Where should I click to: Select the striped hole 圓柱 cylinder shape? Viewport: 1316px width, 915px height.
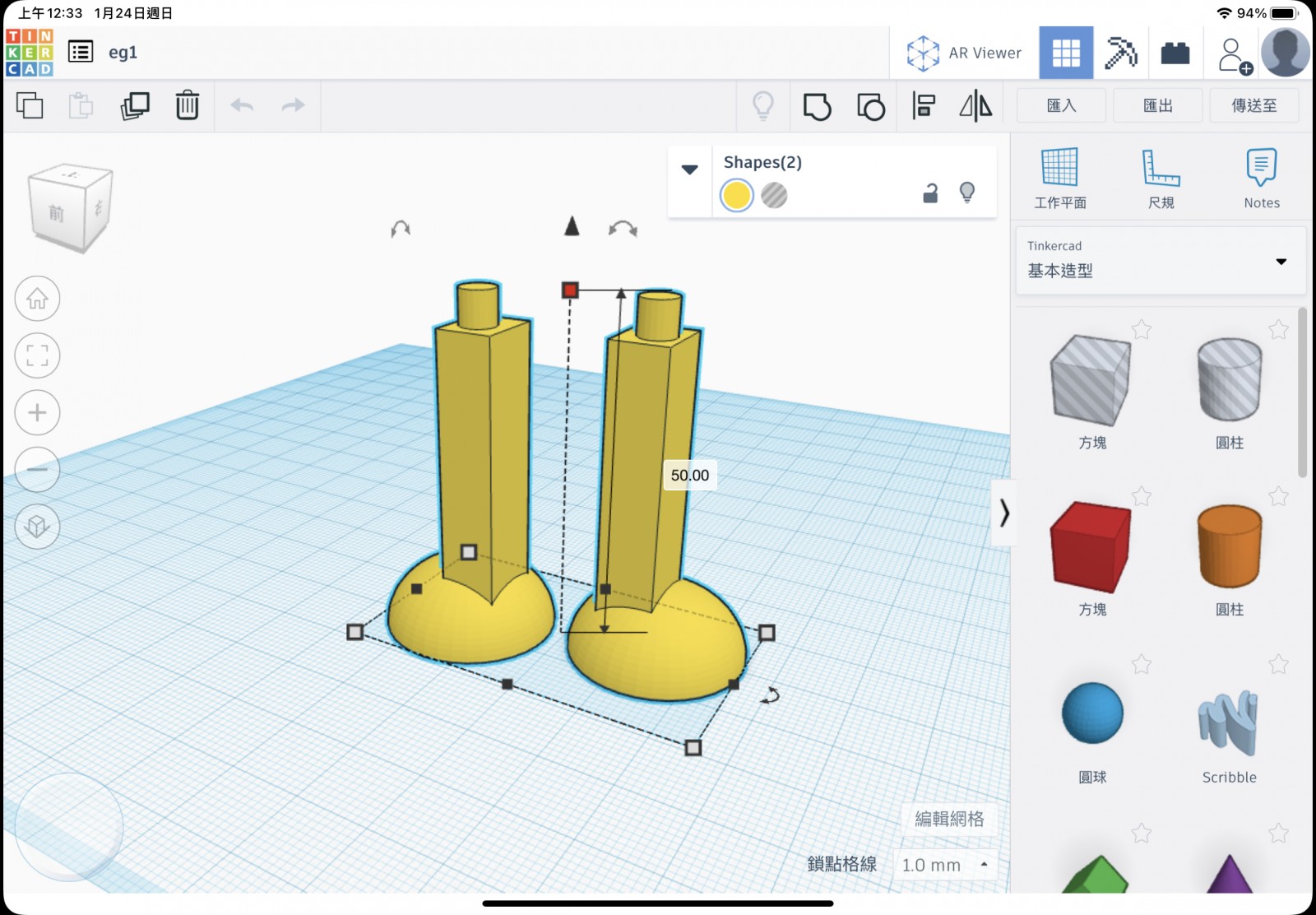point(1229,381)
